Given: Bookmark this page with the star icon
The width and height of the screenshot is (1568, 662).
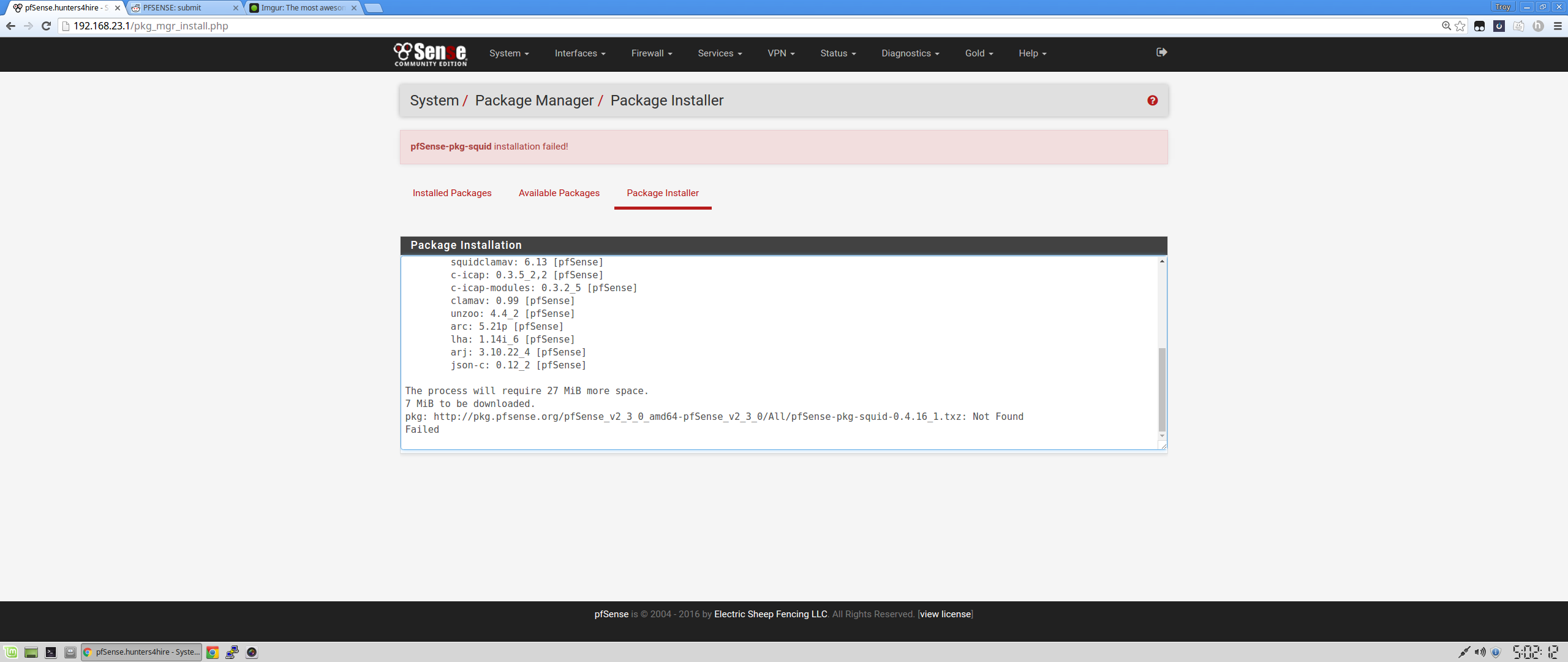Looking at the screenshot, I should coord(1460,26).
